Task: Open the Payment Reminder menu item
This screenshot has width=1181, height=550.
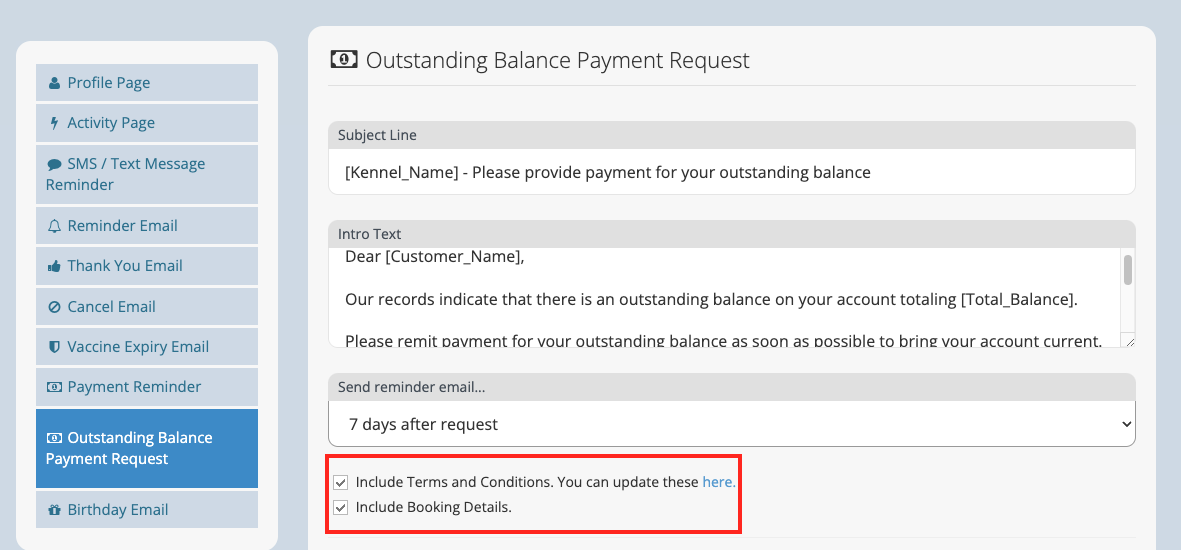Action: (x=147, y=387)
